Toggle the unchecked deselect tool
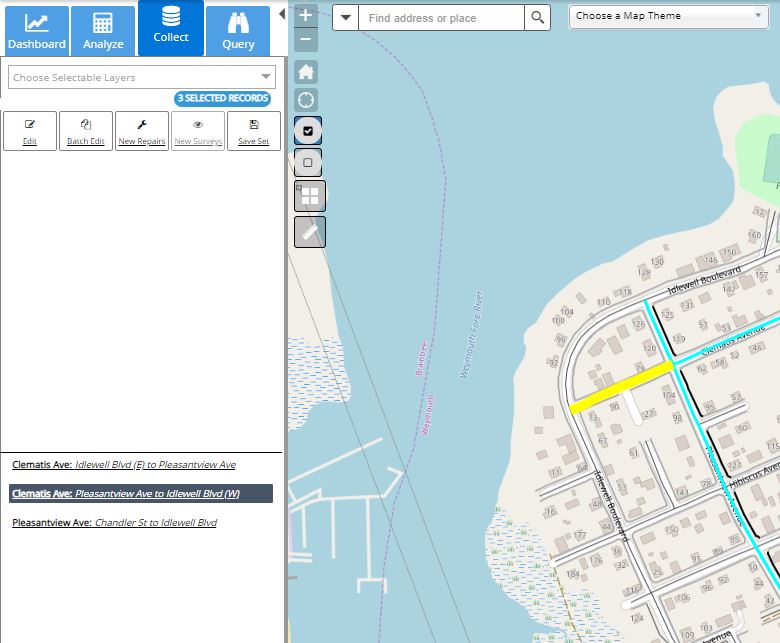 pyautogui.click(x=307, y=163)
